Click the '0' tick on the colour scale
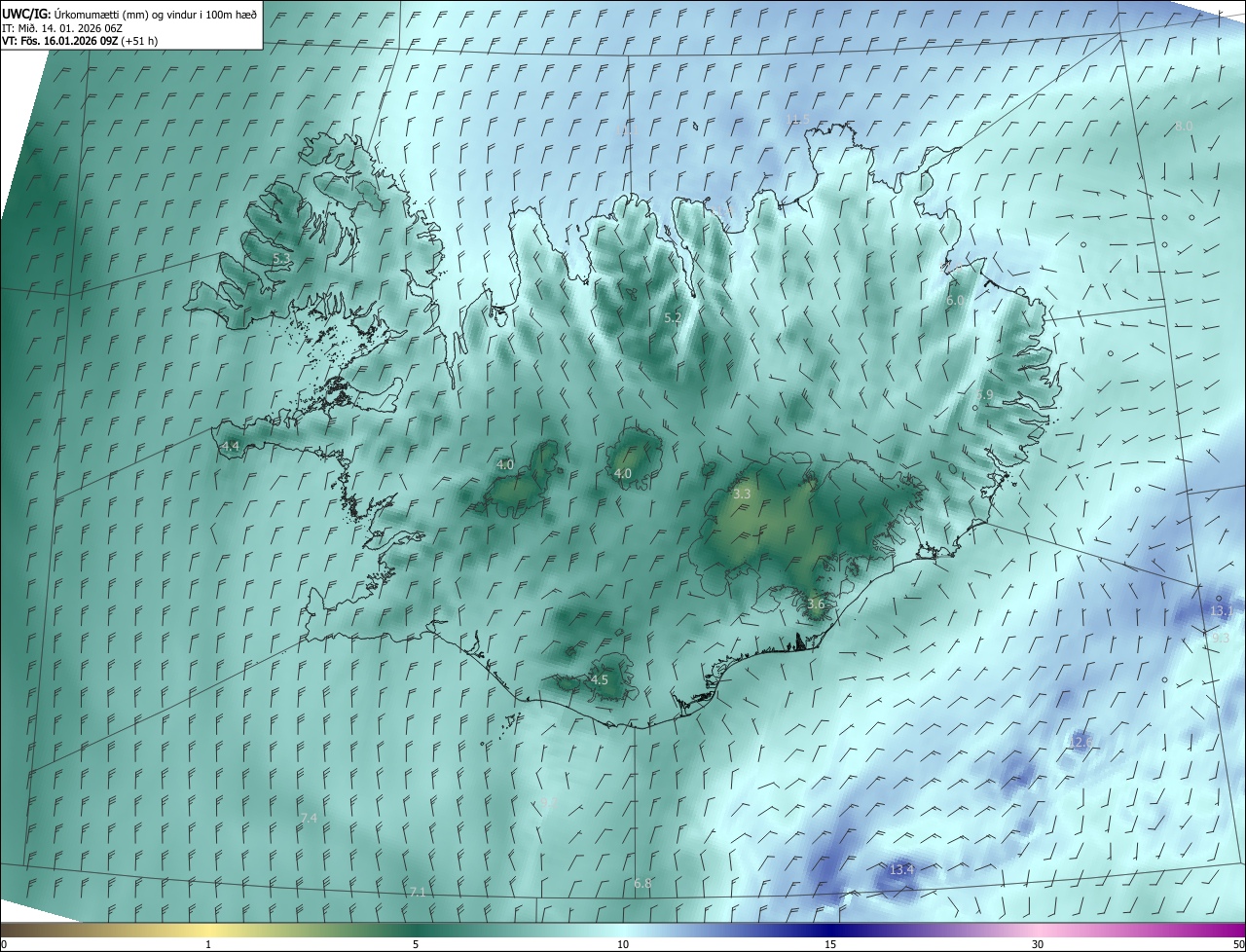 (4, 944)
